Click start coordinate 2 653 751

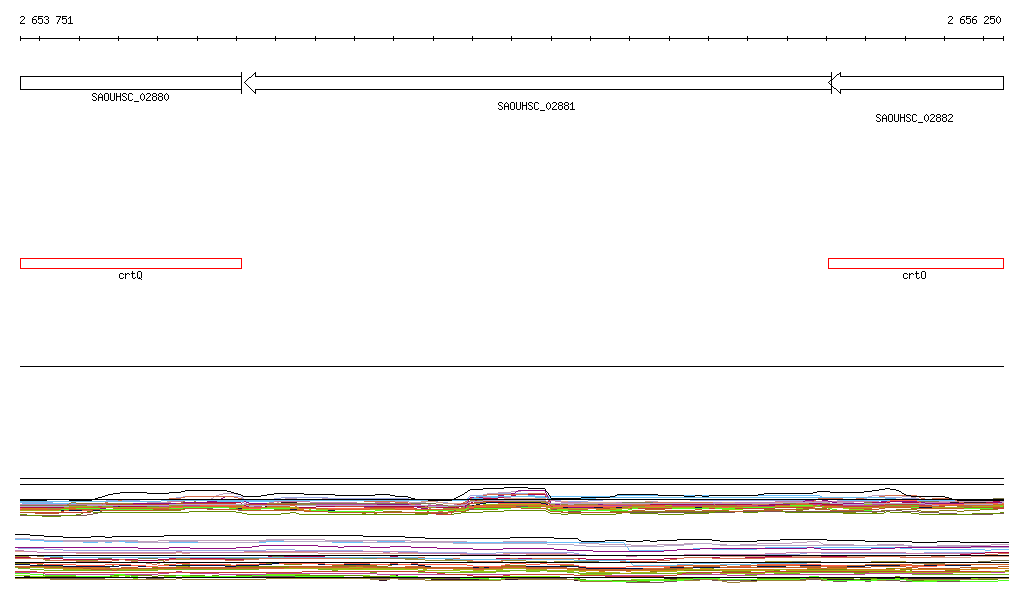[46, 20]
